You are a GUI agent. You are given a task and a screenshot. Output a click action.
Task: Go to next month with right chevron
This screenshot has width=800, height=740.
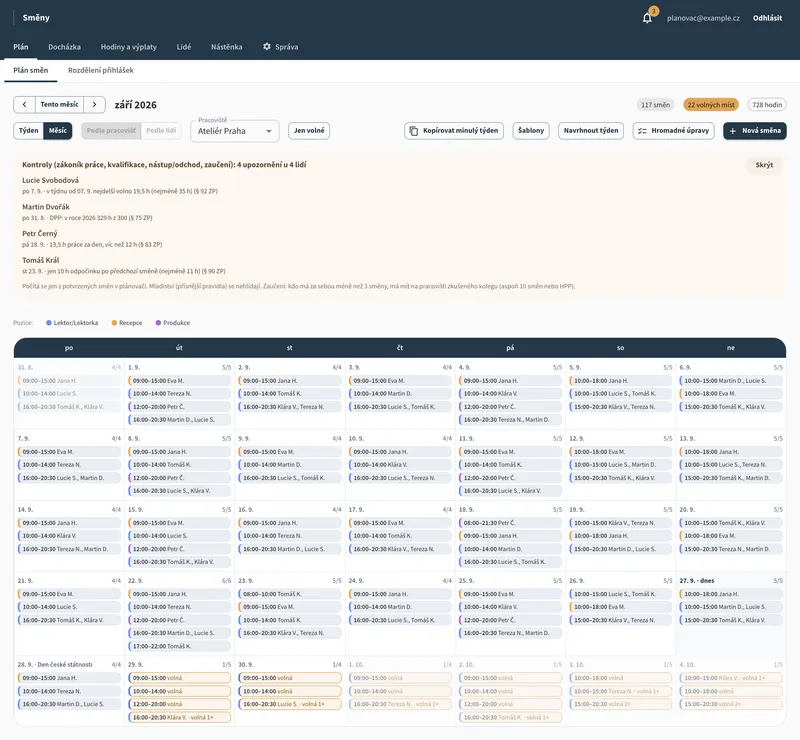click(x=94, y=105)
